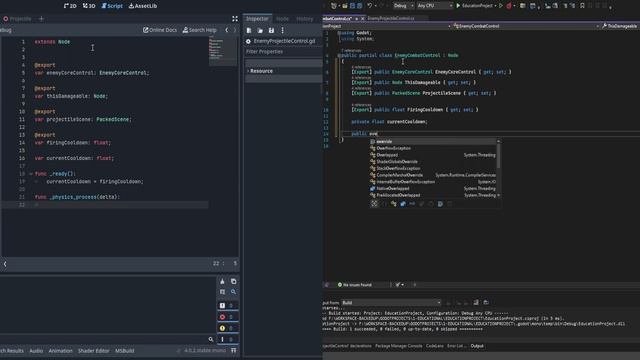This screenshot has width=640, height=360.
Task: Open the Shader Editor bottom panel
Action: 93,351
